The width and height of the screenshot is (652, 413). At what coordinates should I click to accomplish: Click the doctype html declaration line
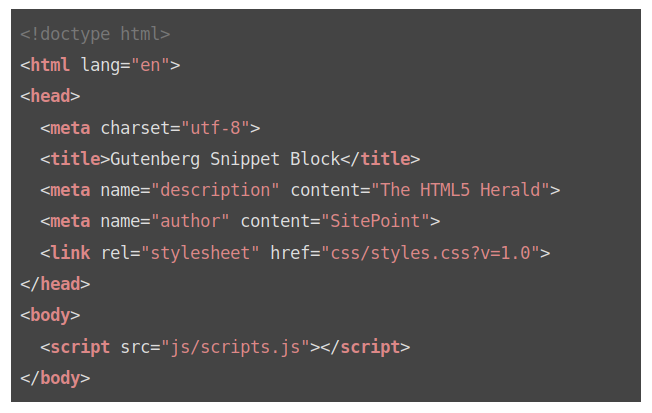click(95, 35)
